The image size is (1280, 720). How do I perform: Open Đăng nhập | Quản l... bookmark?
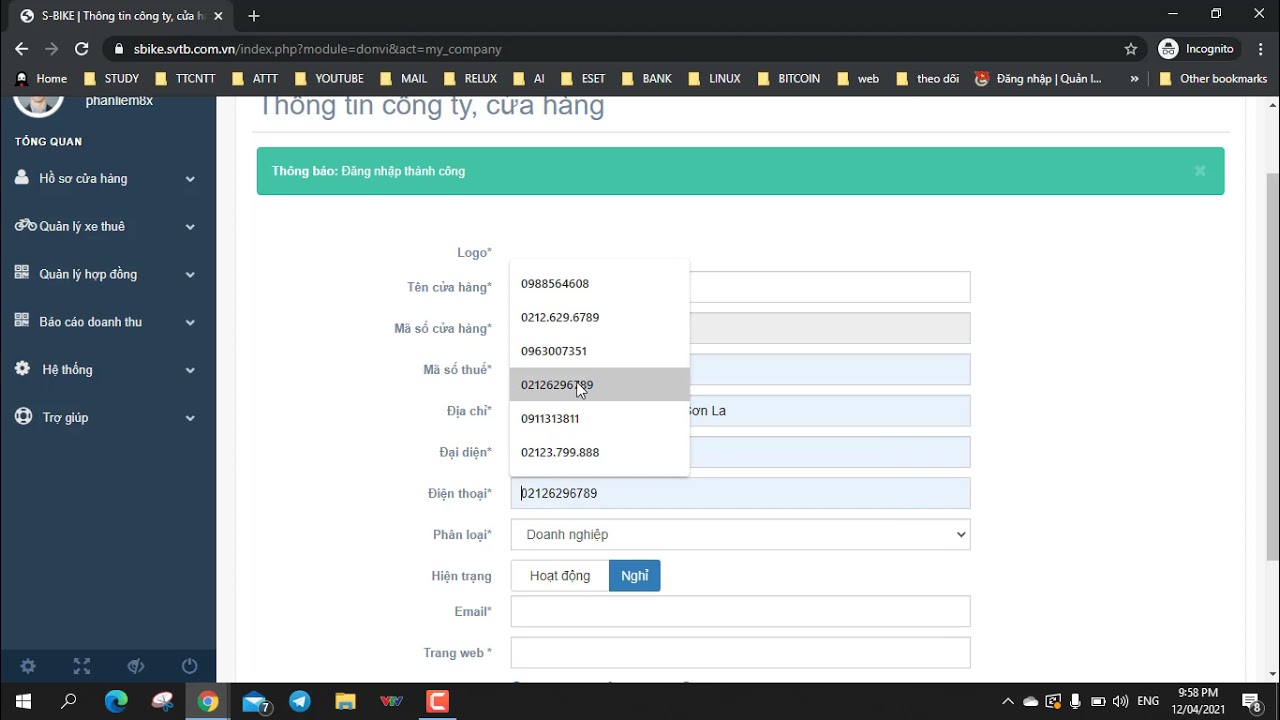[x=1038, y=78]
